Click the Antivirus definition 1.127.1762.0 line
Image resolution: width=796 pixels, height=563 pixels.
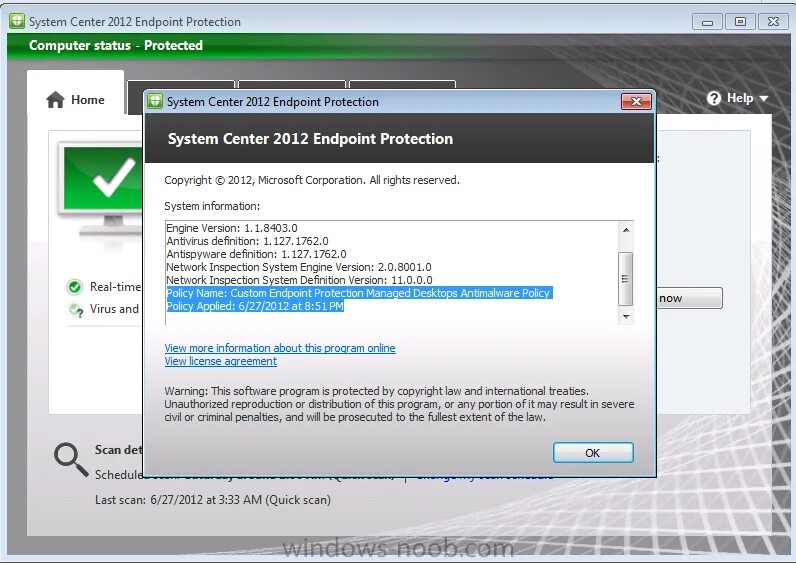coord(247,241)
